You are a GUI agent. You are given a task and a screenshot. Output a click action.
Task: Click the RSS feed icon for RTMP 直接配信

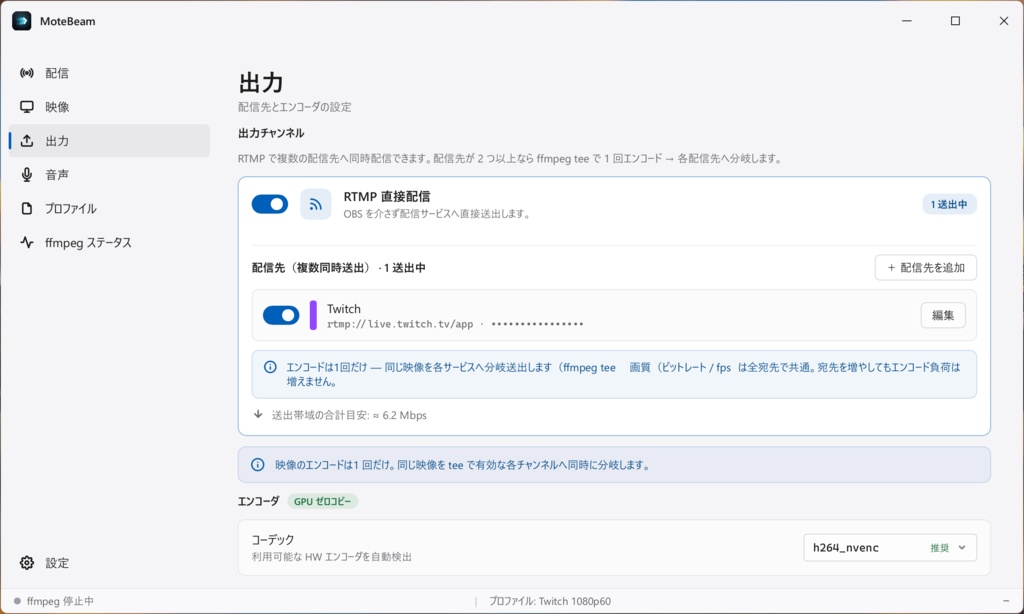coord(315,204)
